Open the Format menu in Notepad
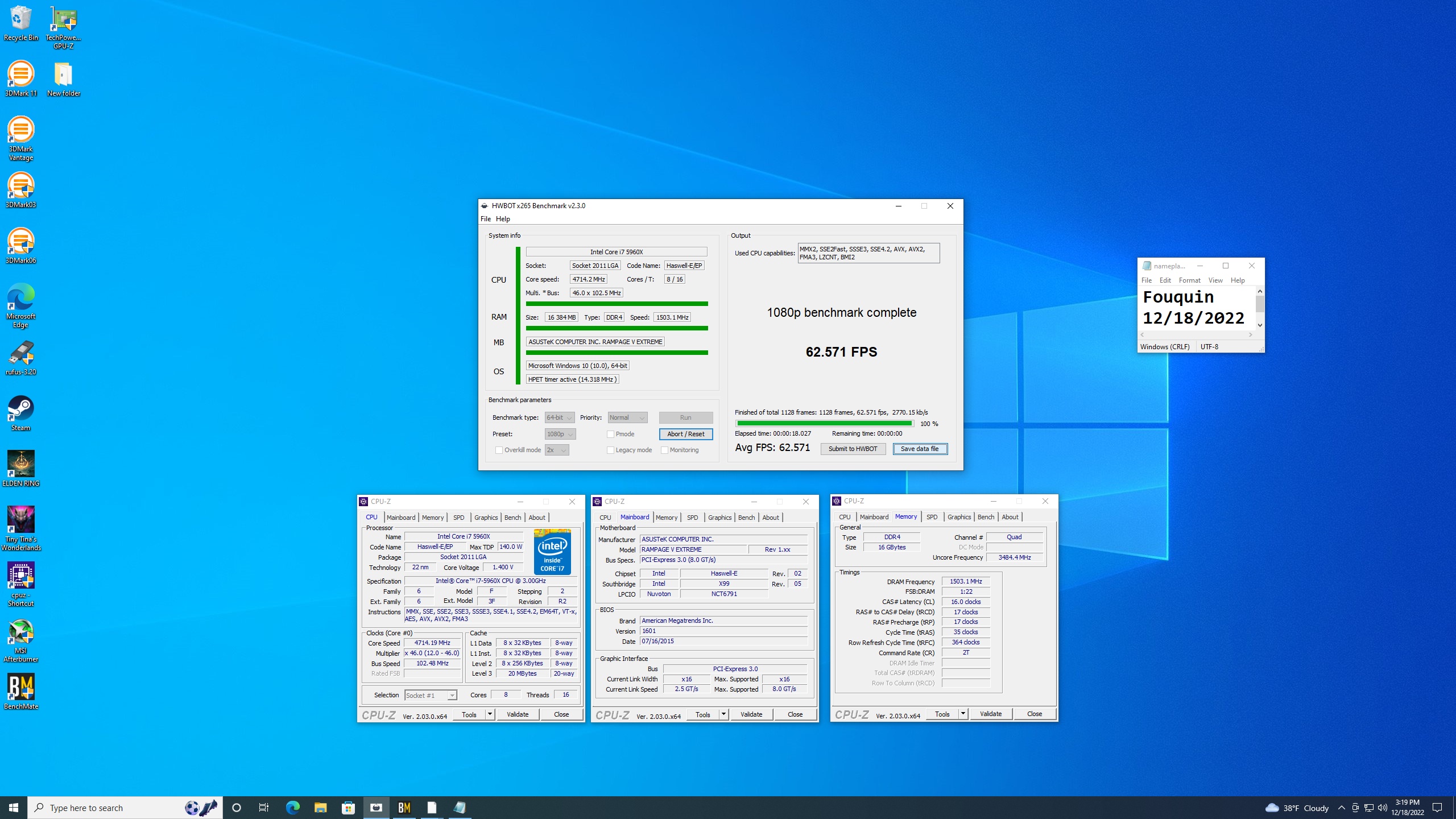Screen dimensions: 1456x819 [x=1189, y=280]
